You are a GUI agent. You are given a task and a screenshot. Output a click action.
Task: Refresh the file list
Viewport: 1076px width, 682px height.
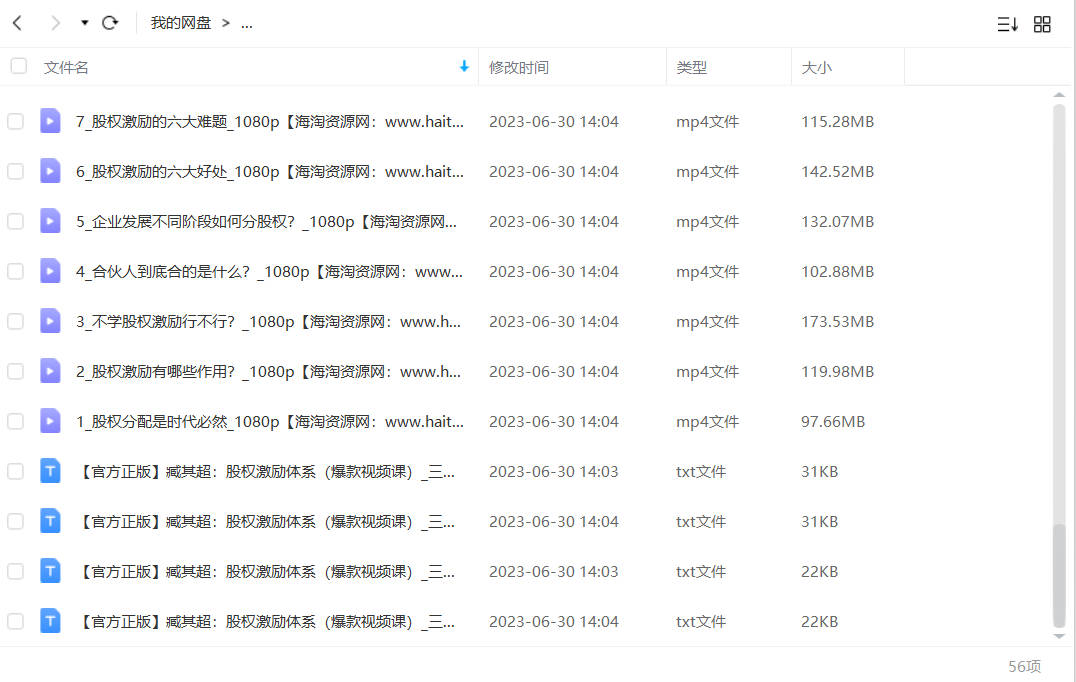pos(110,23)
